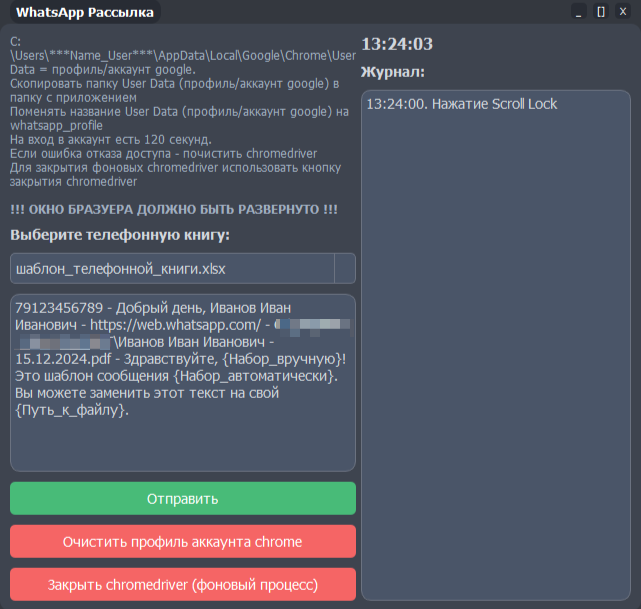Click log entry 13:24:00 Нажатие Scroll Lock

pyautogui.click(x=462, y=104)
